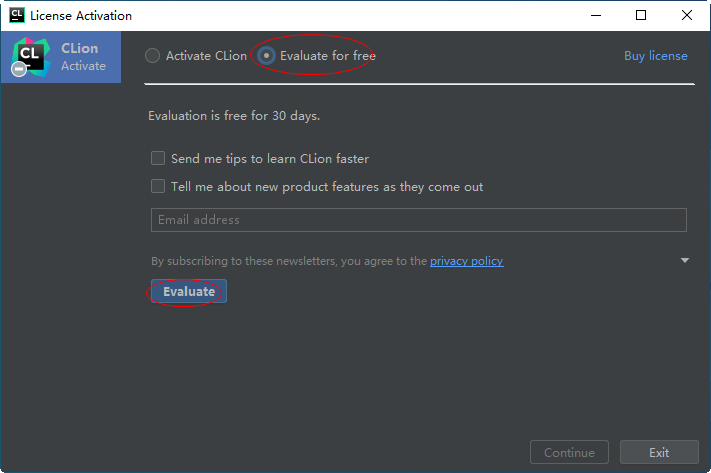Click the License Activation title text
711x473 pixels.
[81, 16]
